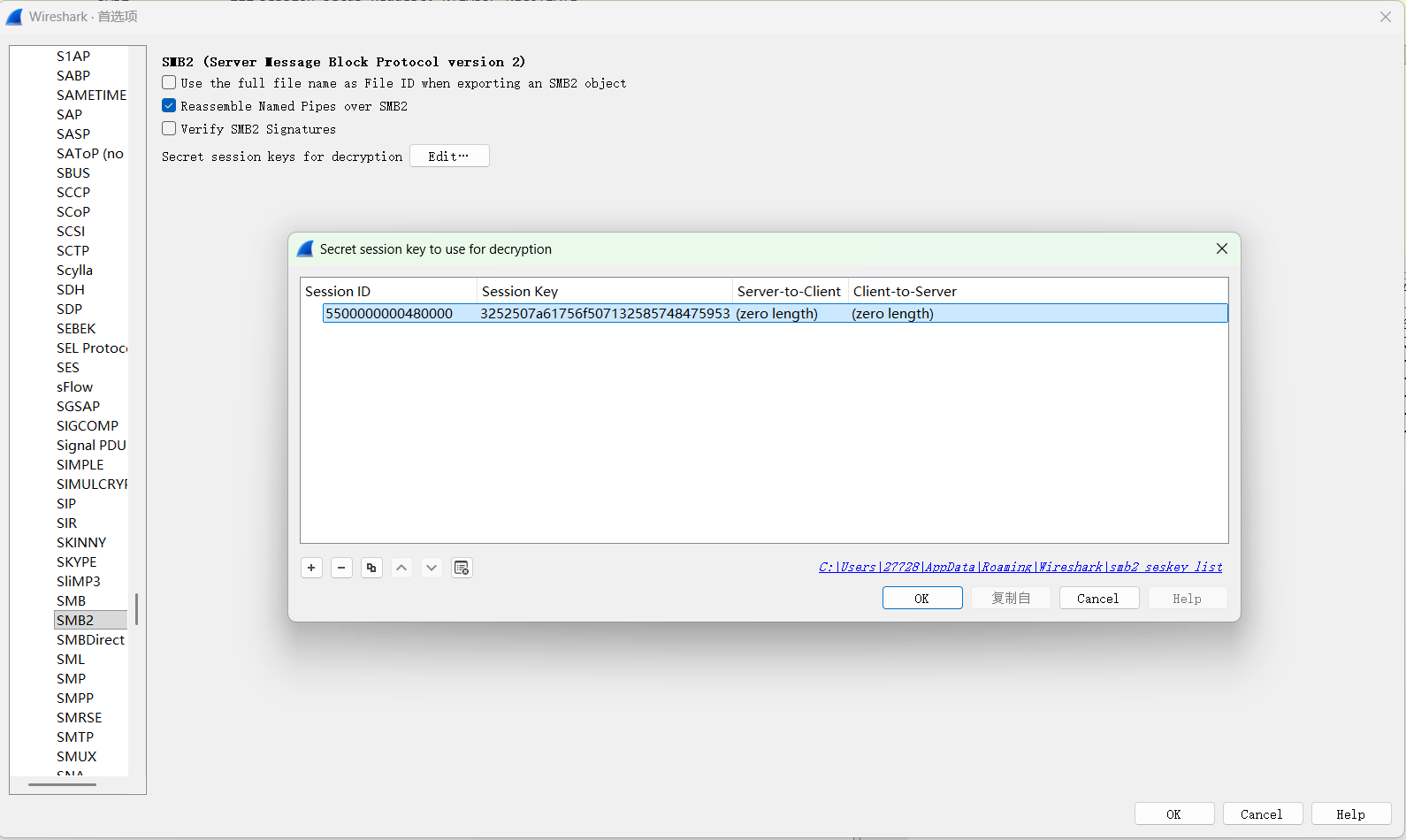Remove the selected session key entry
The height and width of the screenshot is (840, 1406).
(x=341, y=568)
